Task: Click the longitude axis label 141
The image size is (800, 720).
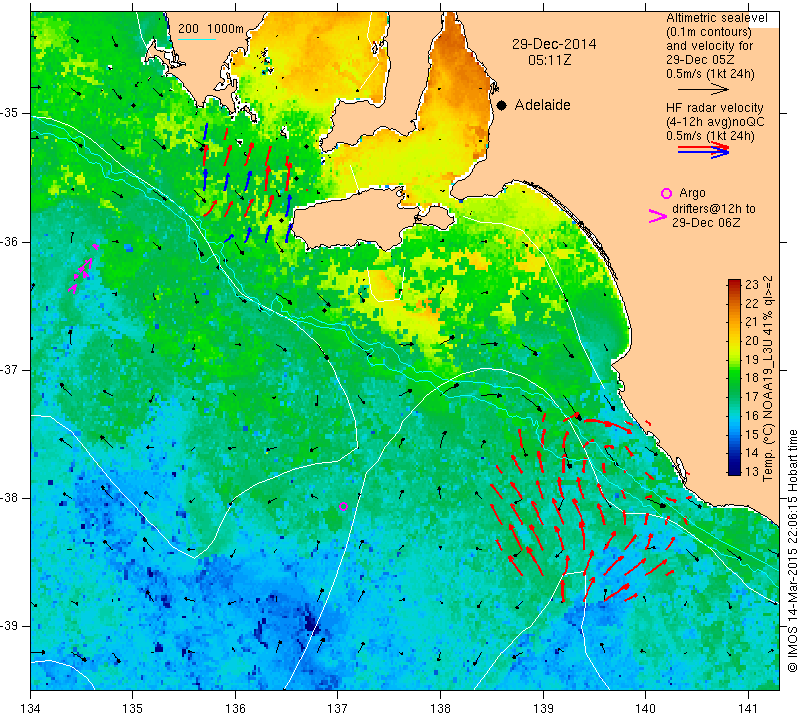Action: (x=748, y=709)
